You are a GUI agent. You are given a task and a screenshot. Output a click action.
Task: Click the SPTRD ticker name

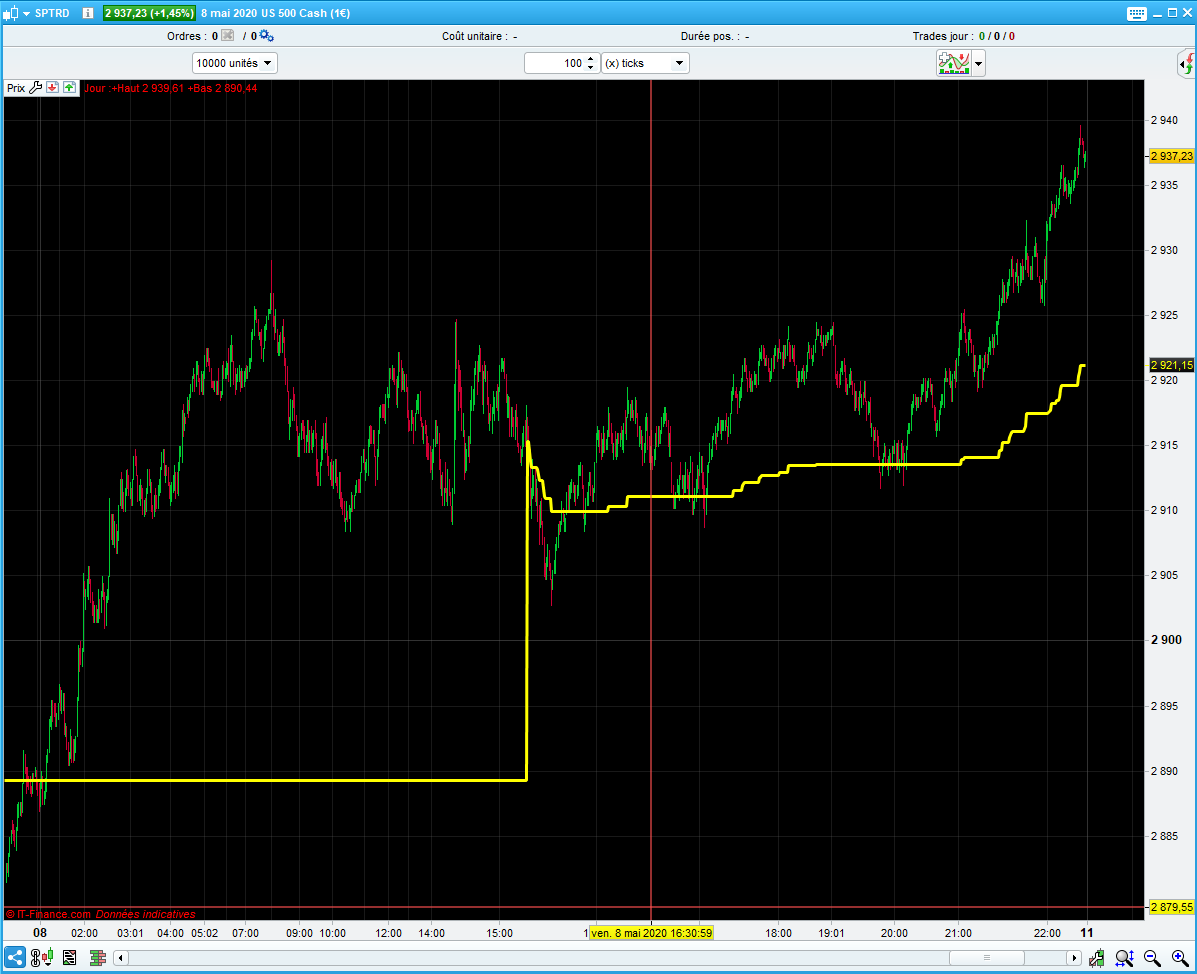(x=52, y=13)
